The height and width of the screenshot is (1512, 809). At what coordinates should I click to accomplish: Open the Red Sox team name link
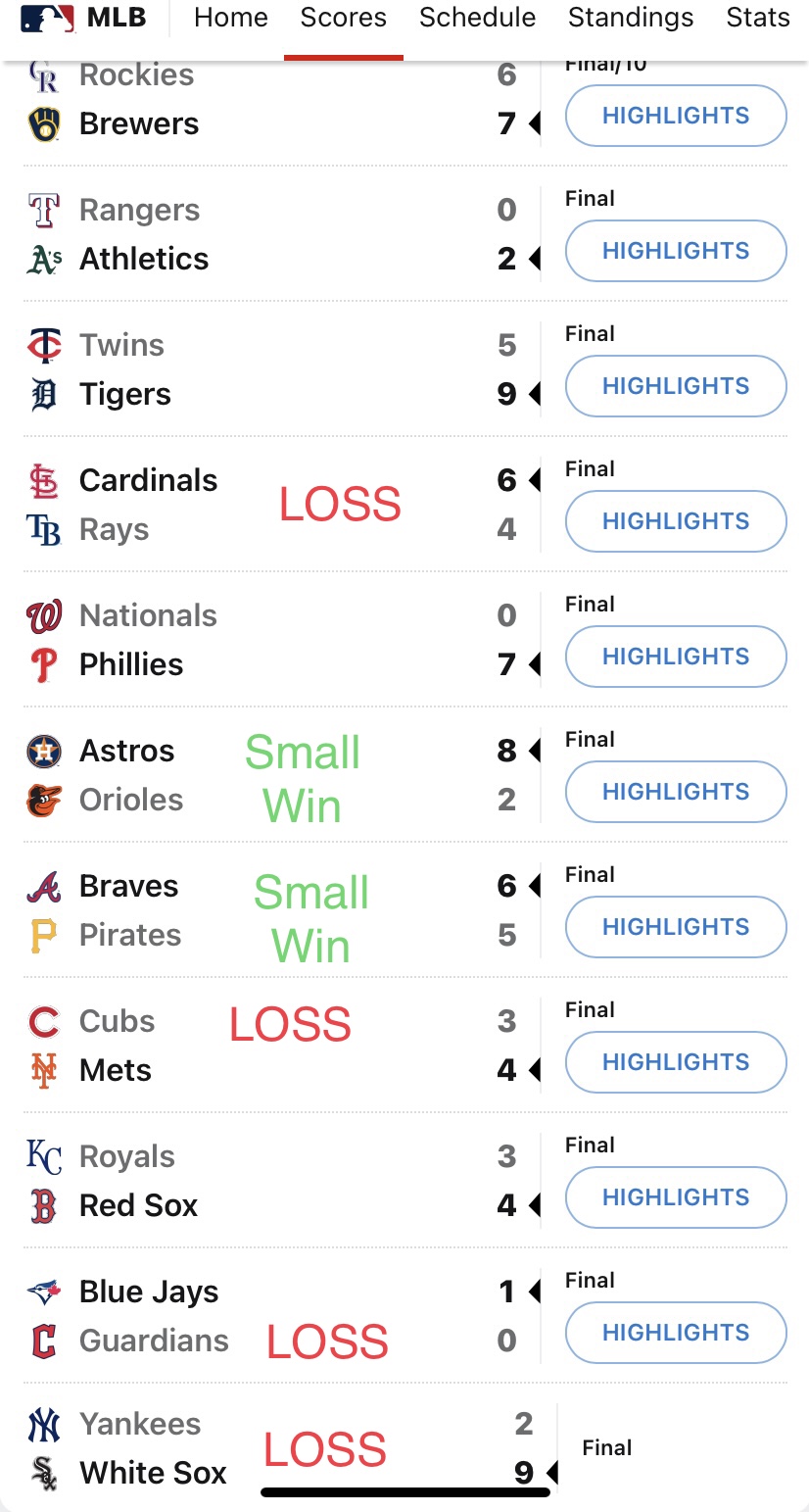pos(138,1206)
